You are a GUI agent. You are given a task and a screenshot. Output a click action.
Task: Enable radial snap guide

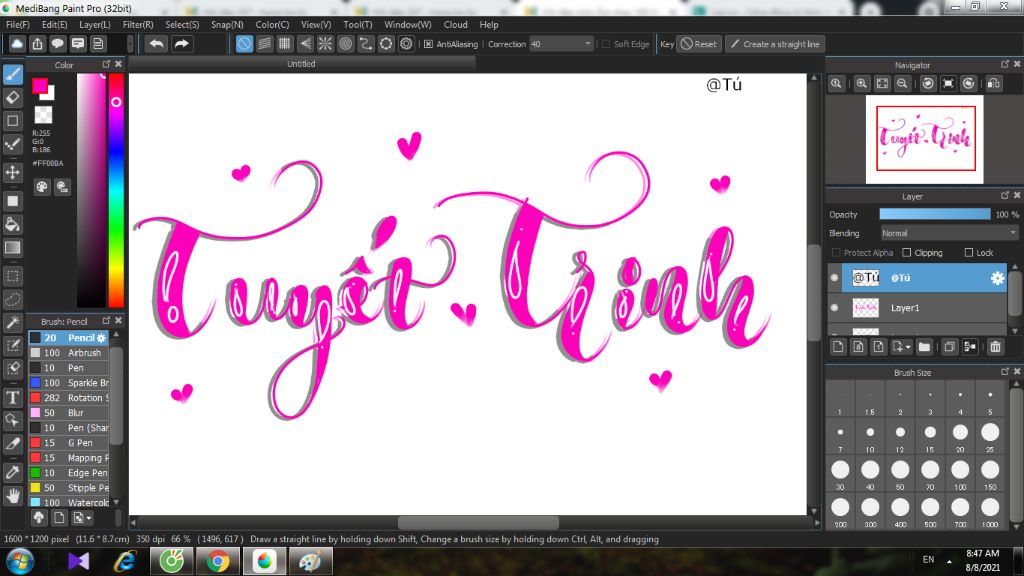coord(325,44)
